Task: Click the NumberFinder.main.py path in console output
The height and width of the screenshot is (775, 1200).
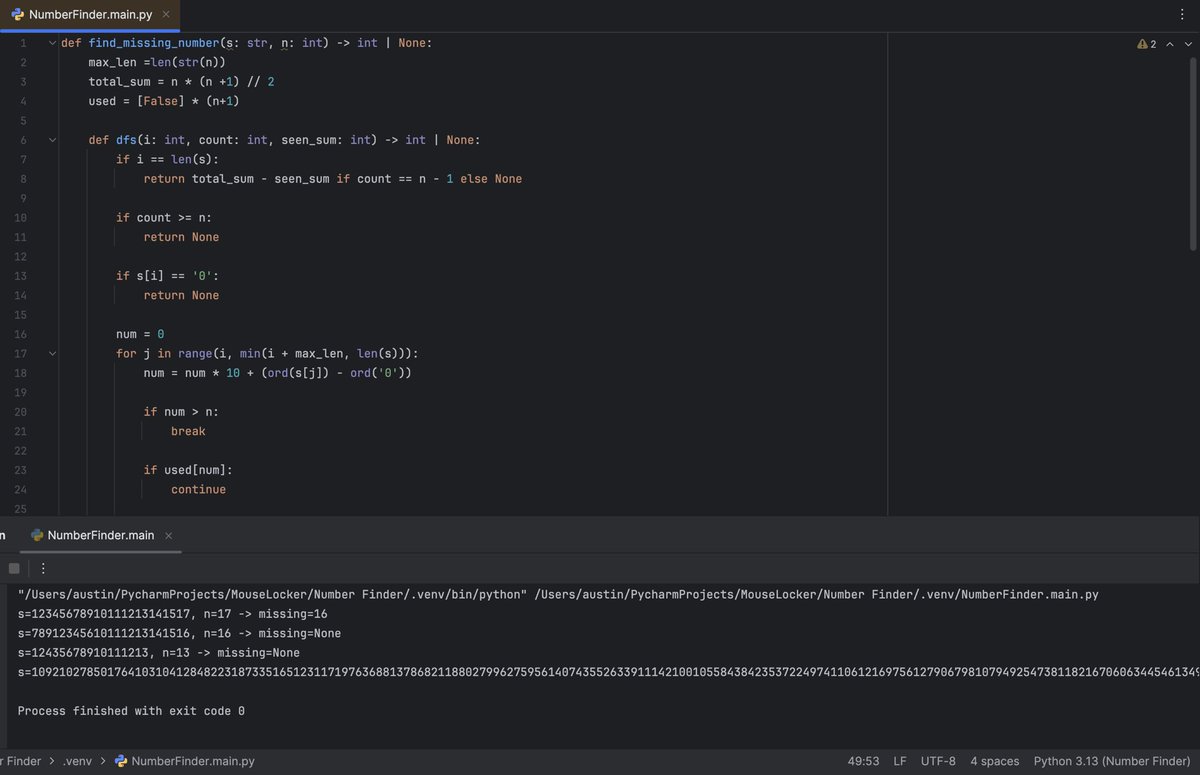Action: tap(816, 594)
